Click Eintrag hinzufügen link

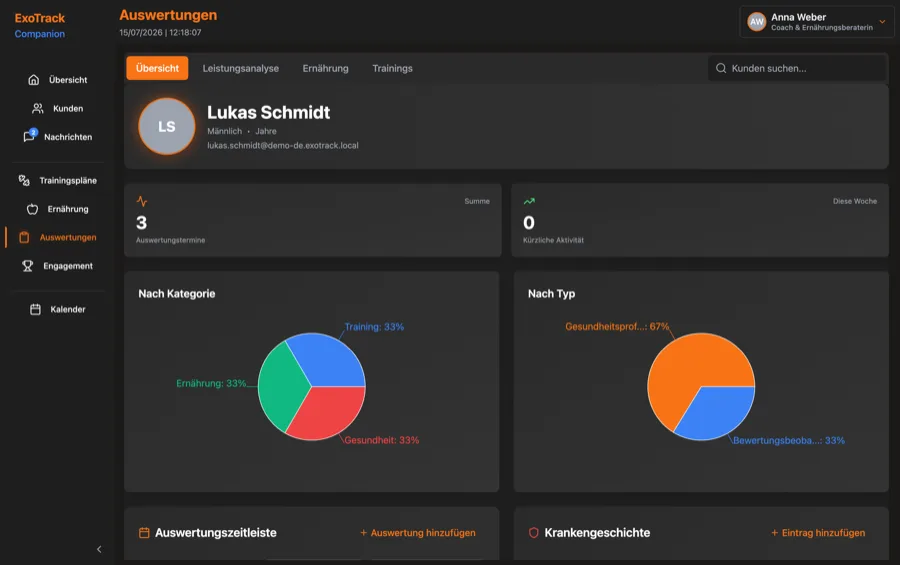[818, 533]
